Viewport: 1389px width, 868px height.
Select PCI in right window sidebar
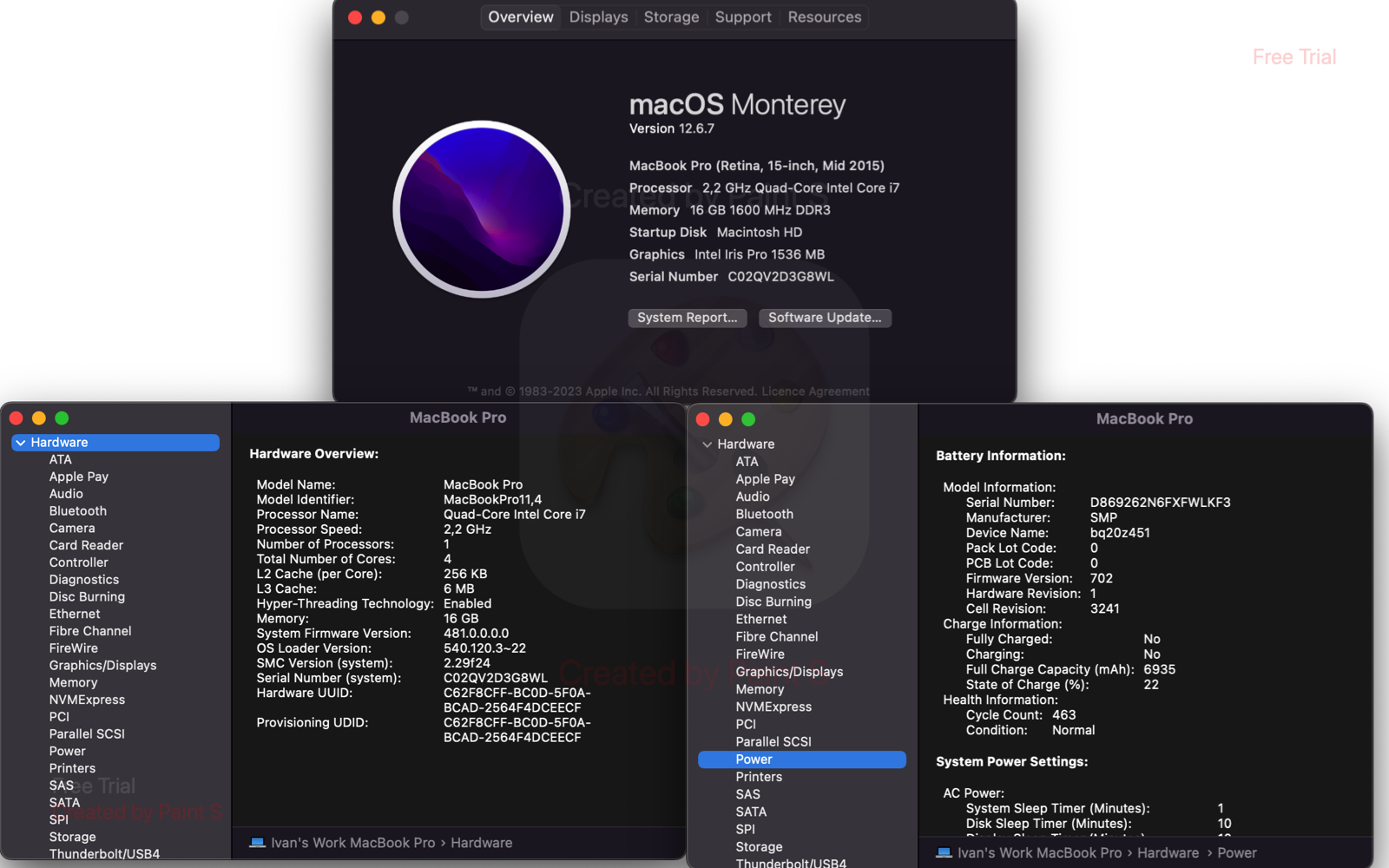[x=746, y=725]
